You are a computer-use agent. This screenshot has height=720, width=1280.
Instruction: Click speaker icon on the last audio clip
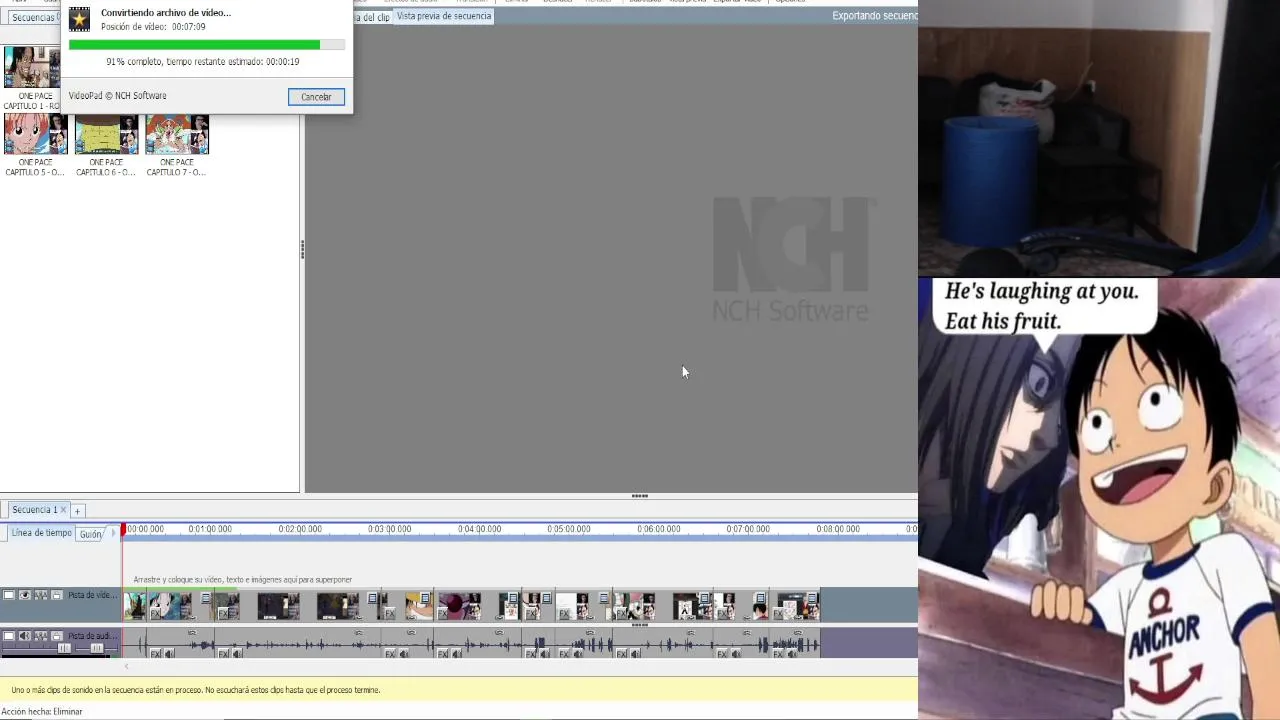pos(792,654)
